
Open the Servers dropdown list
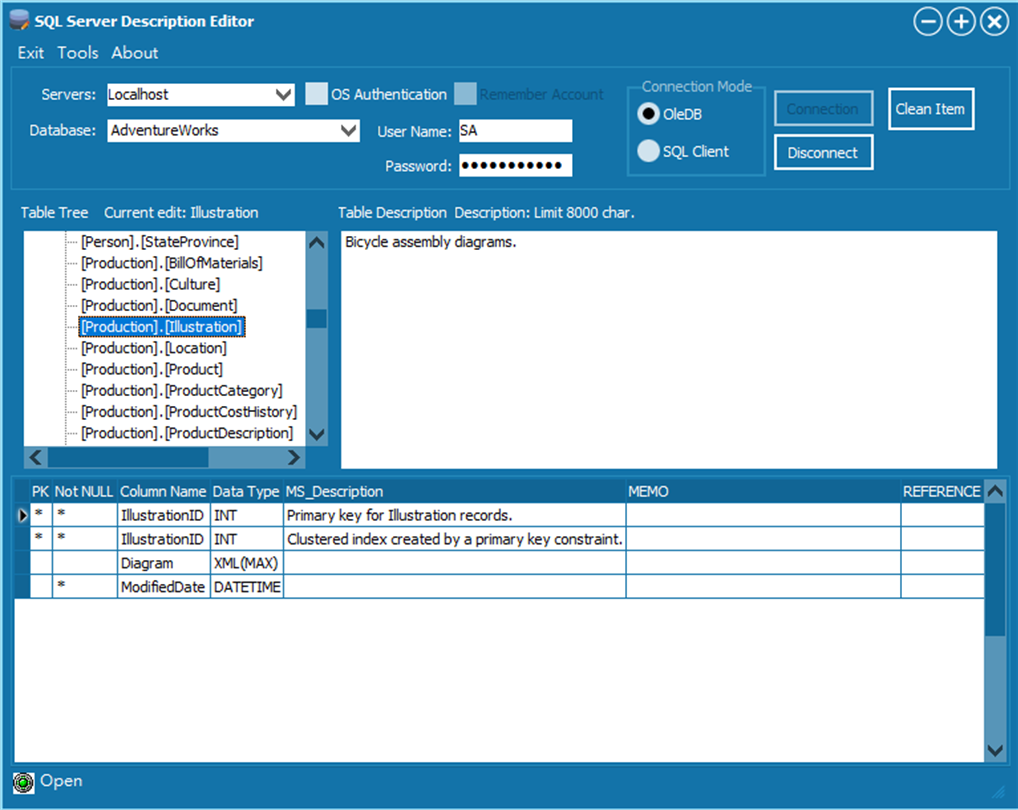283,95
